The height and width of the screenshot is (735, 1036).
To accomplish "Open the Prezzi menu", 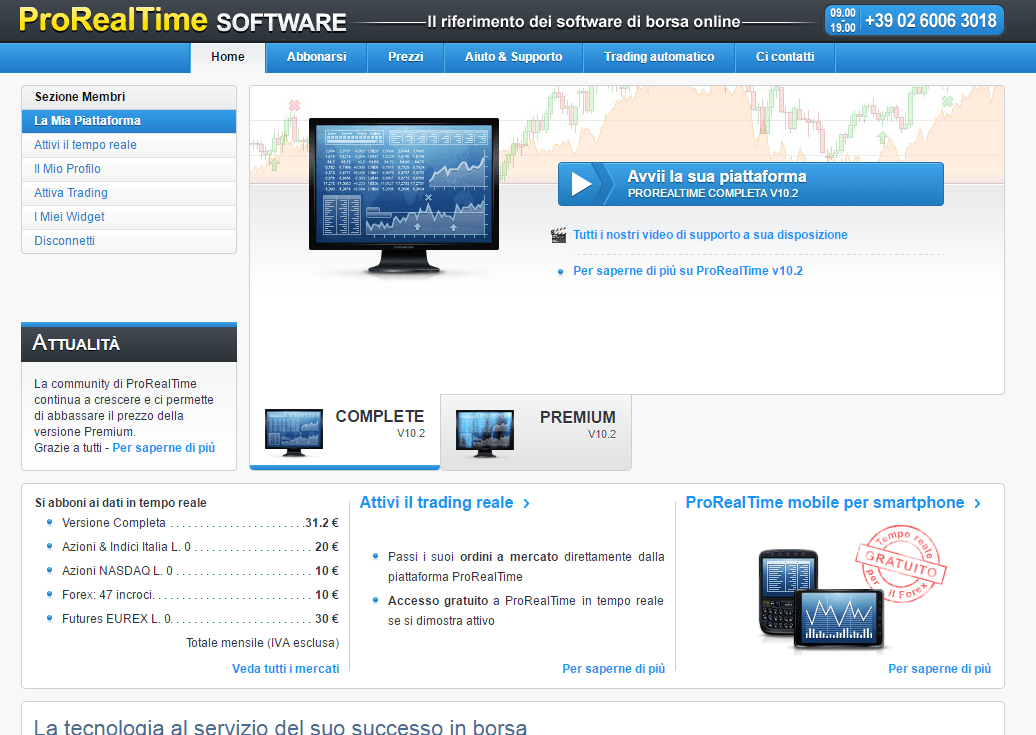I will point(406,58).
